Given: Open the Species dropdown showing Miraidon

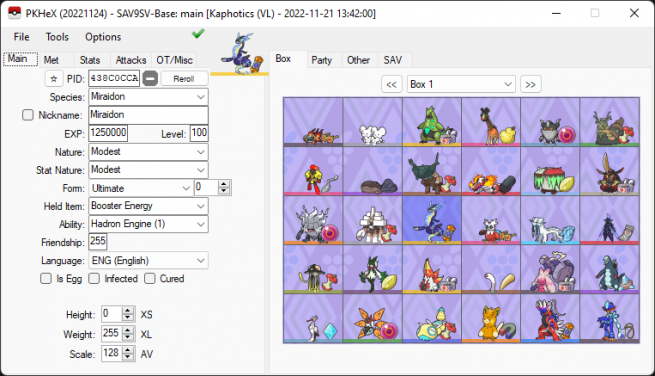Looking at the screenshot, I should tap(148, 97).
